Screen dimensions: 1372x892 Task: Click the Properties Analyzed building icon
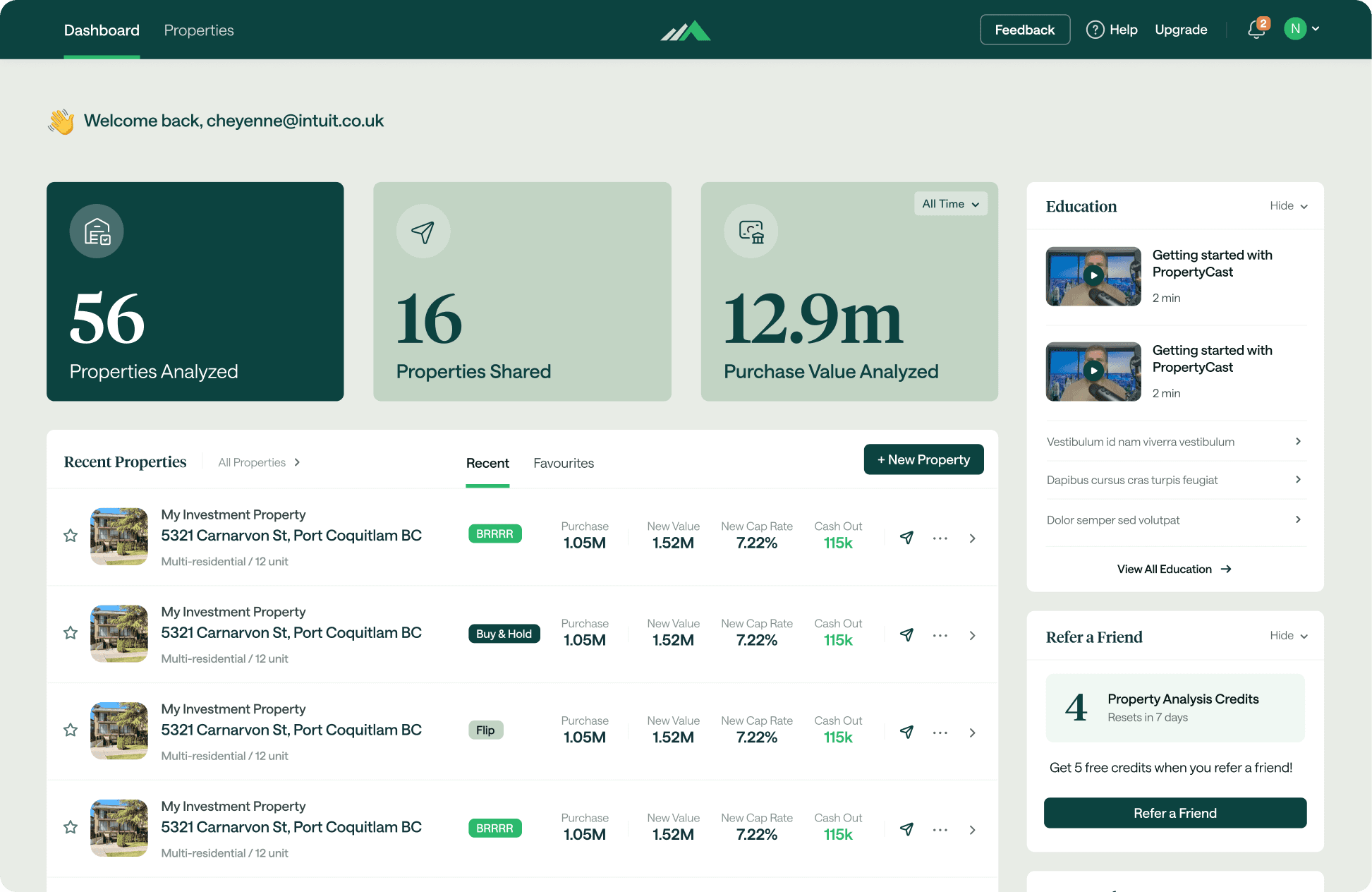click(97, 231)
